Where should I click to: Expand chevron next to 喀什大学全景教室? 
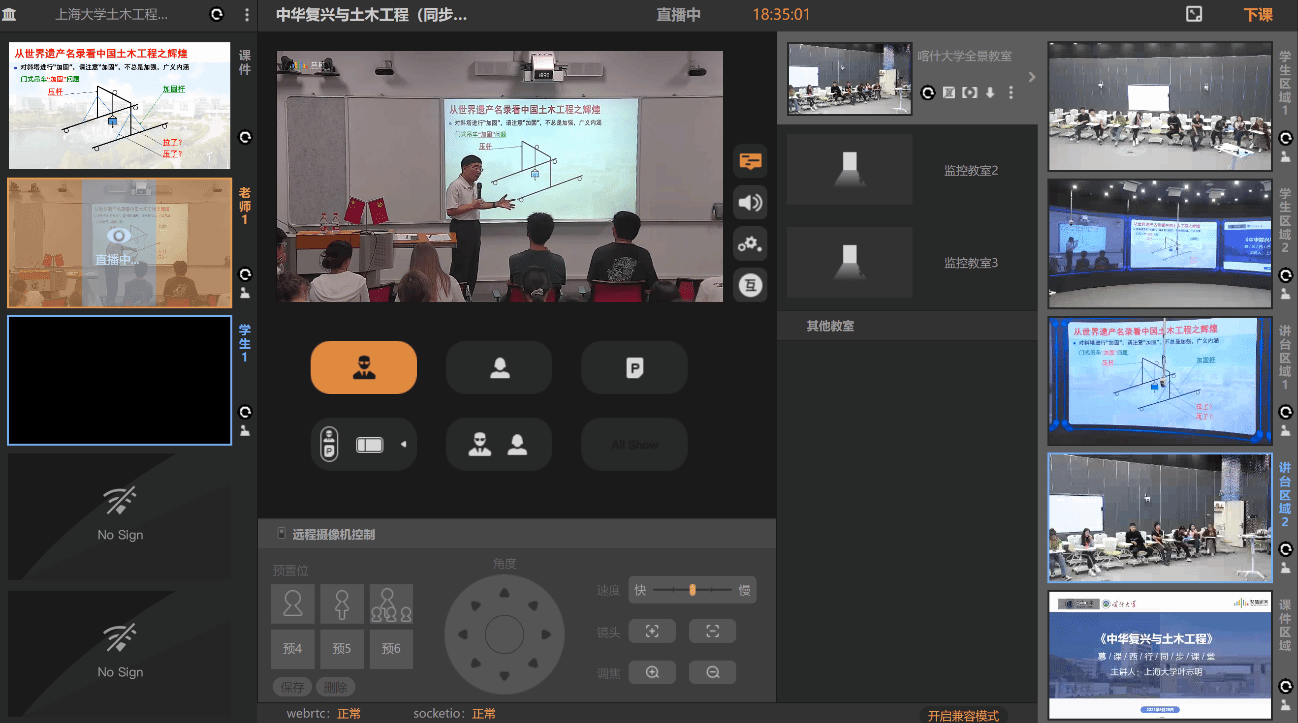tap(1032, 77)
